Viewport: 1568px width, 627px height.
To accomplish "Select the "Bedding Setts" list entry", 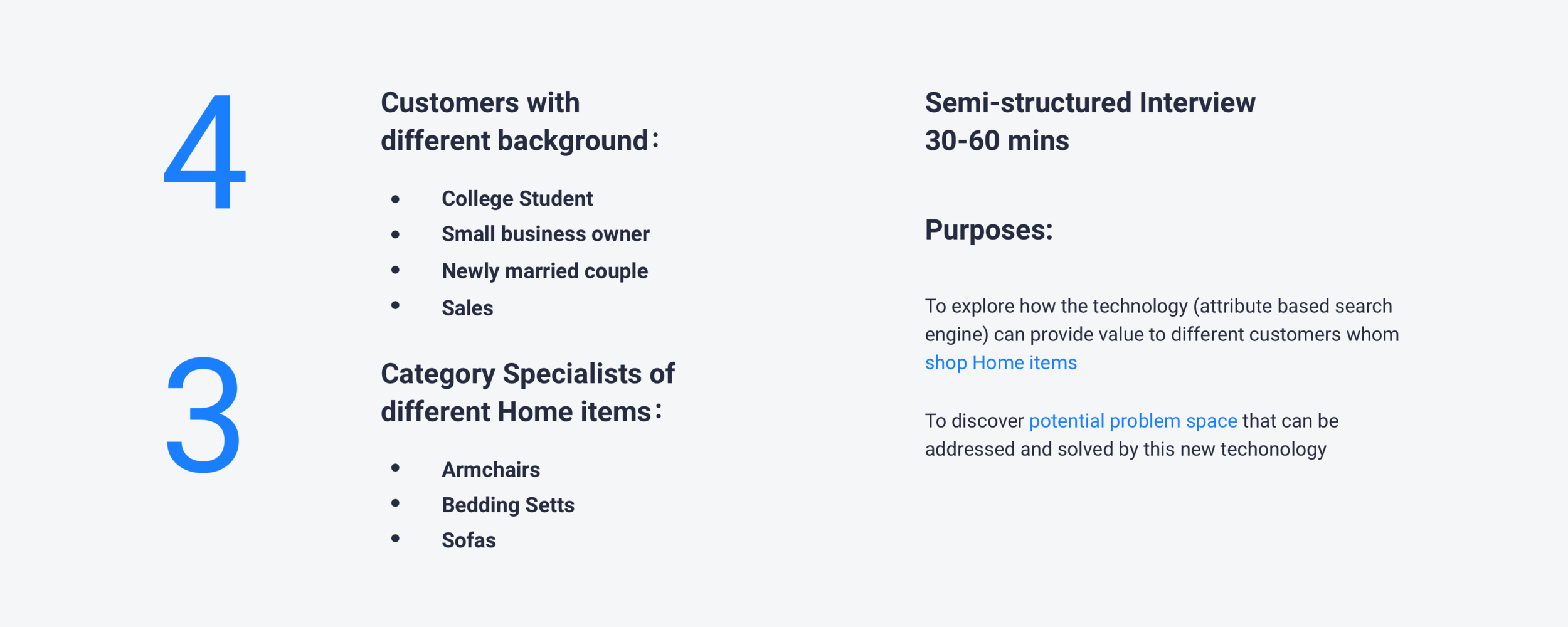I will click(507, 505).
